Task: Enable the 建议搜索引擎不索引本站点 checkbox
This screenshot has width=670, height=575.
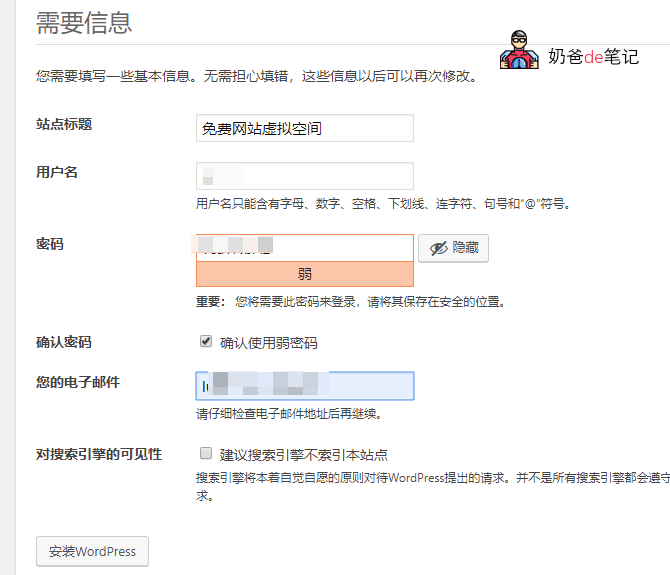Action: point(206,453)
